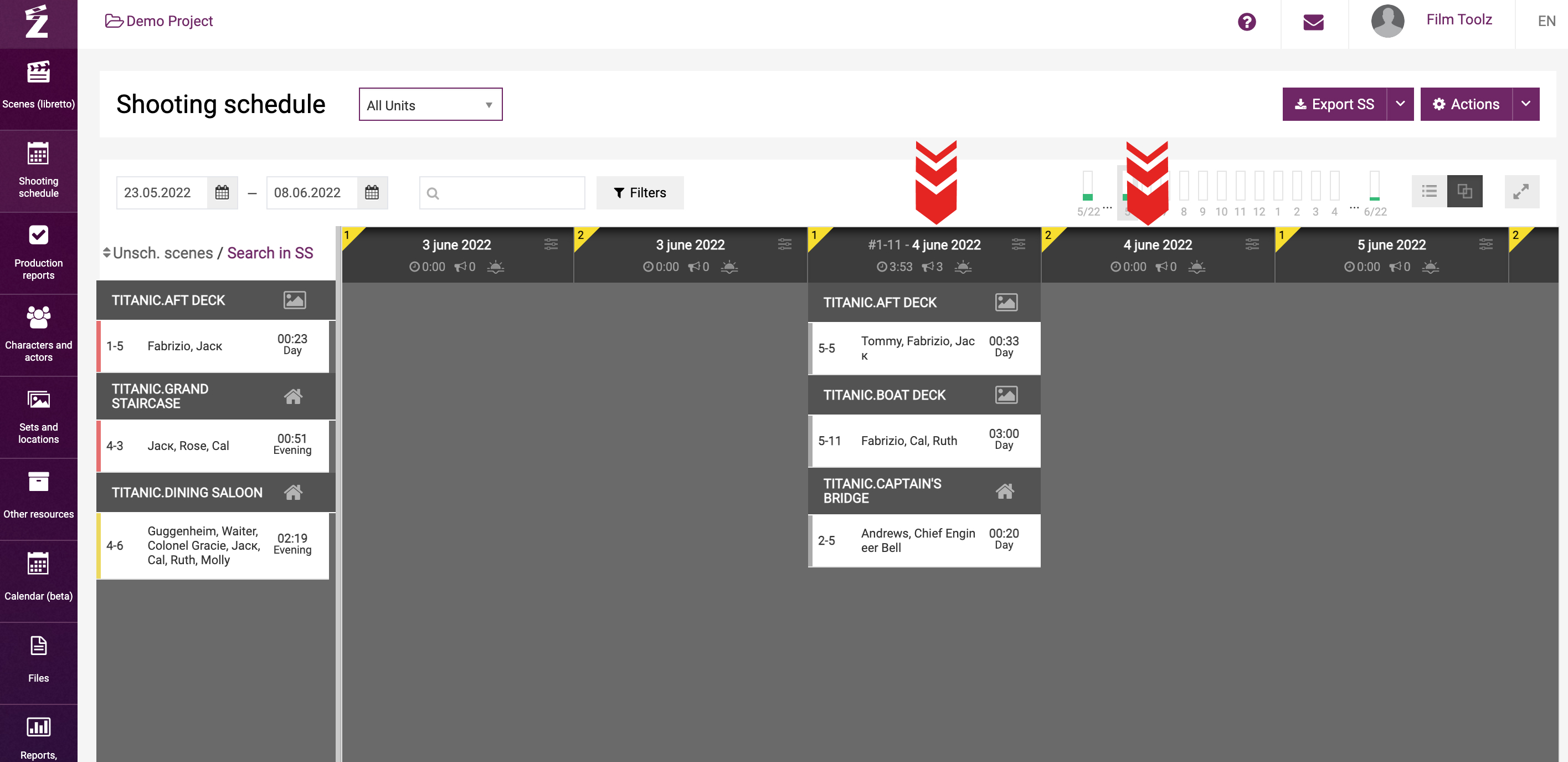Click the end date field 08.06.2022
Viewport: 1568px width, 762px height.
312,192
